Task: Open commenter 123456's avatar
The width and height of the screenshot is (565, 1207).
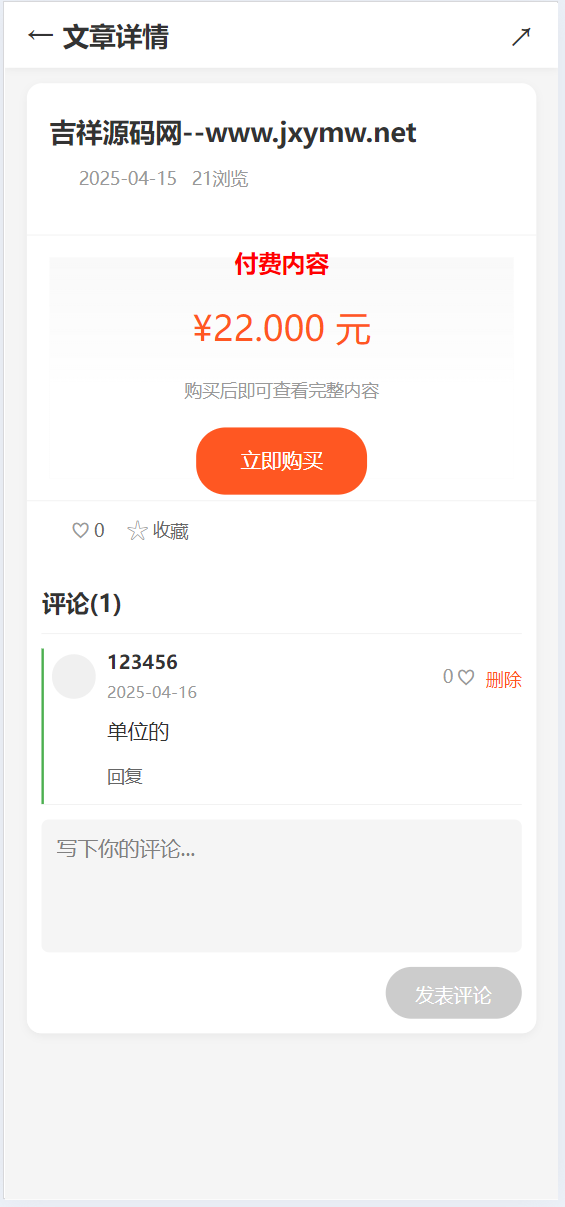Action: click(73, 676)
